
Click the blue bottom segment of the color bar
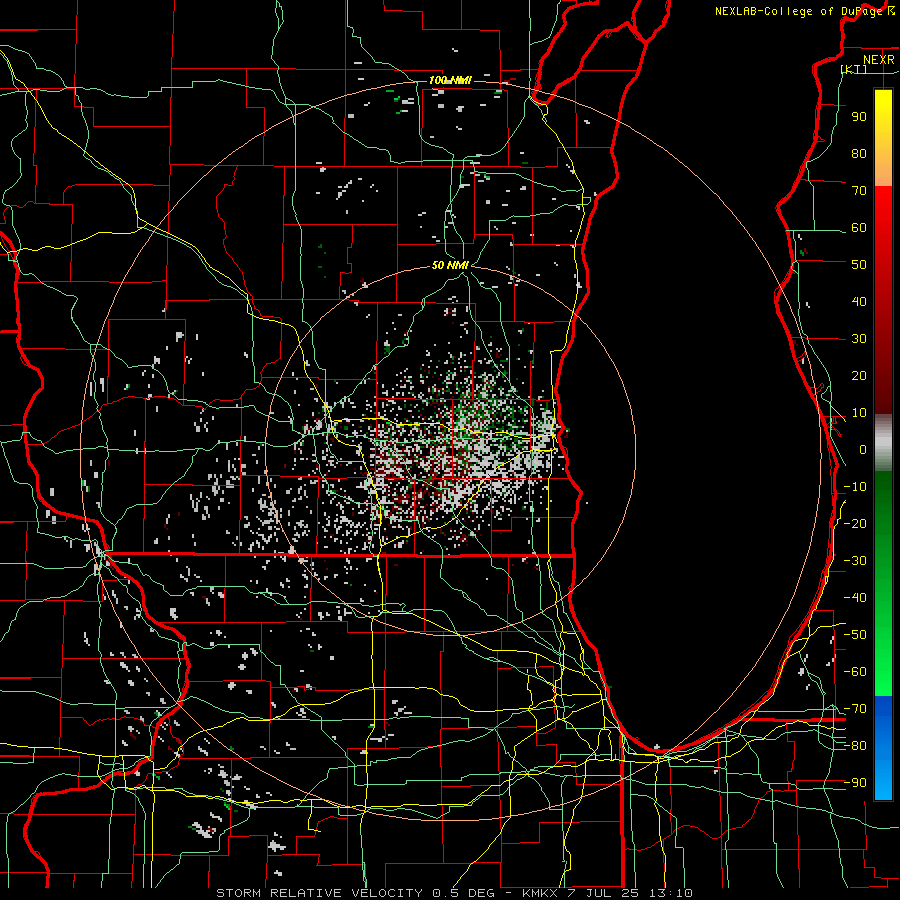coord(883,748)
